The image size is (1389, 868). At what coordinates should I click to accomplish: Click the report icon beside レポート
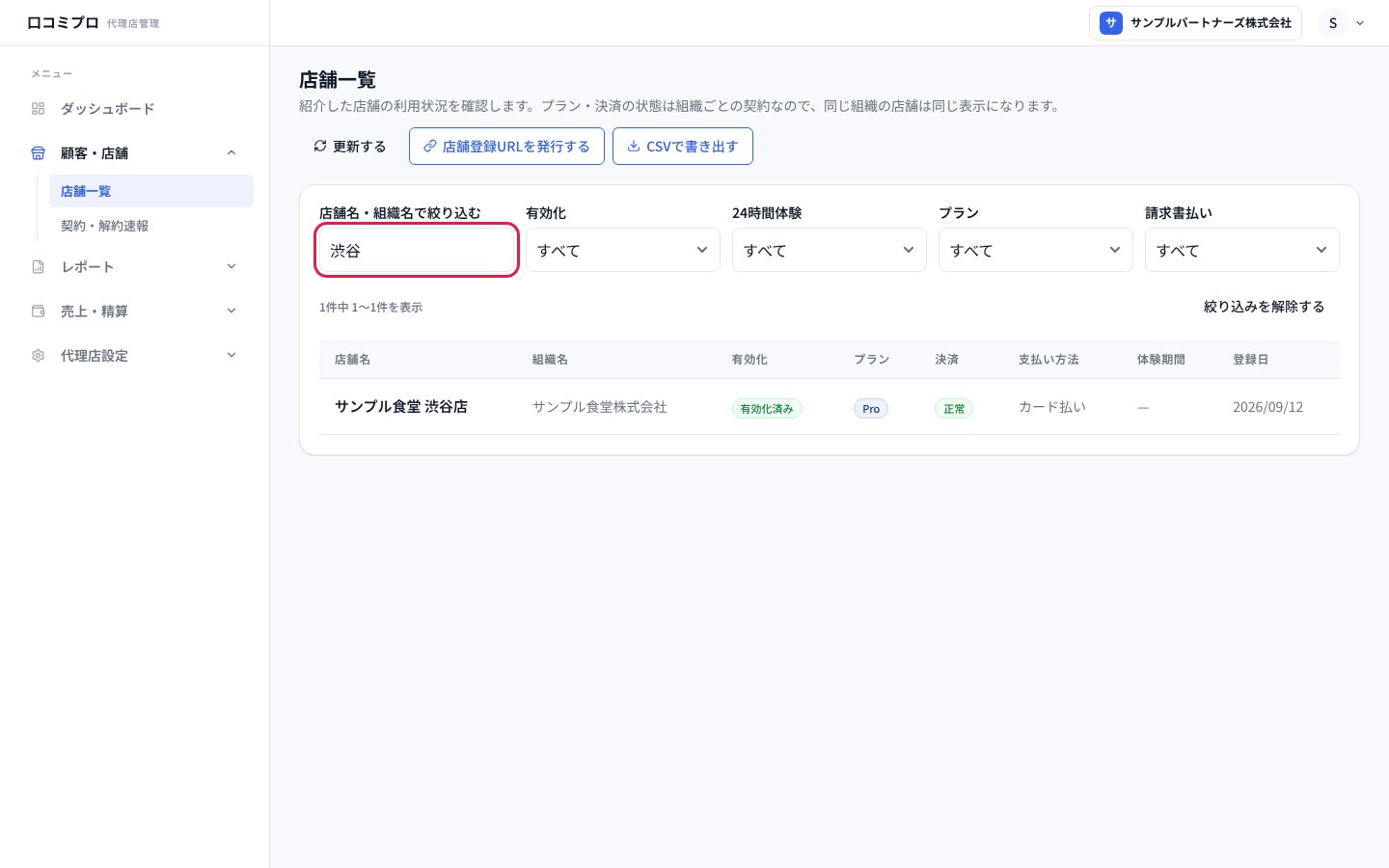click(38, 267)
